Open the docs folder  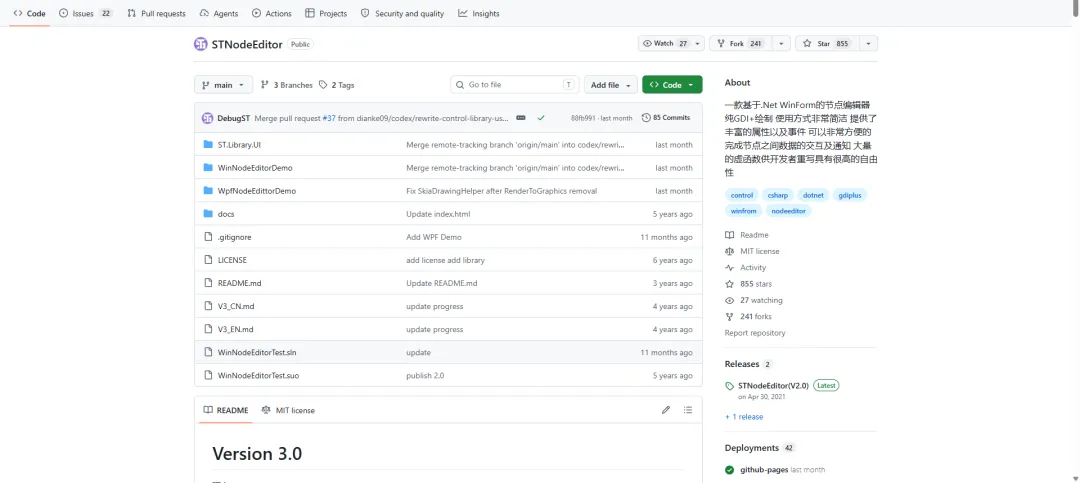(226, 214)
